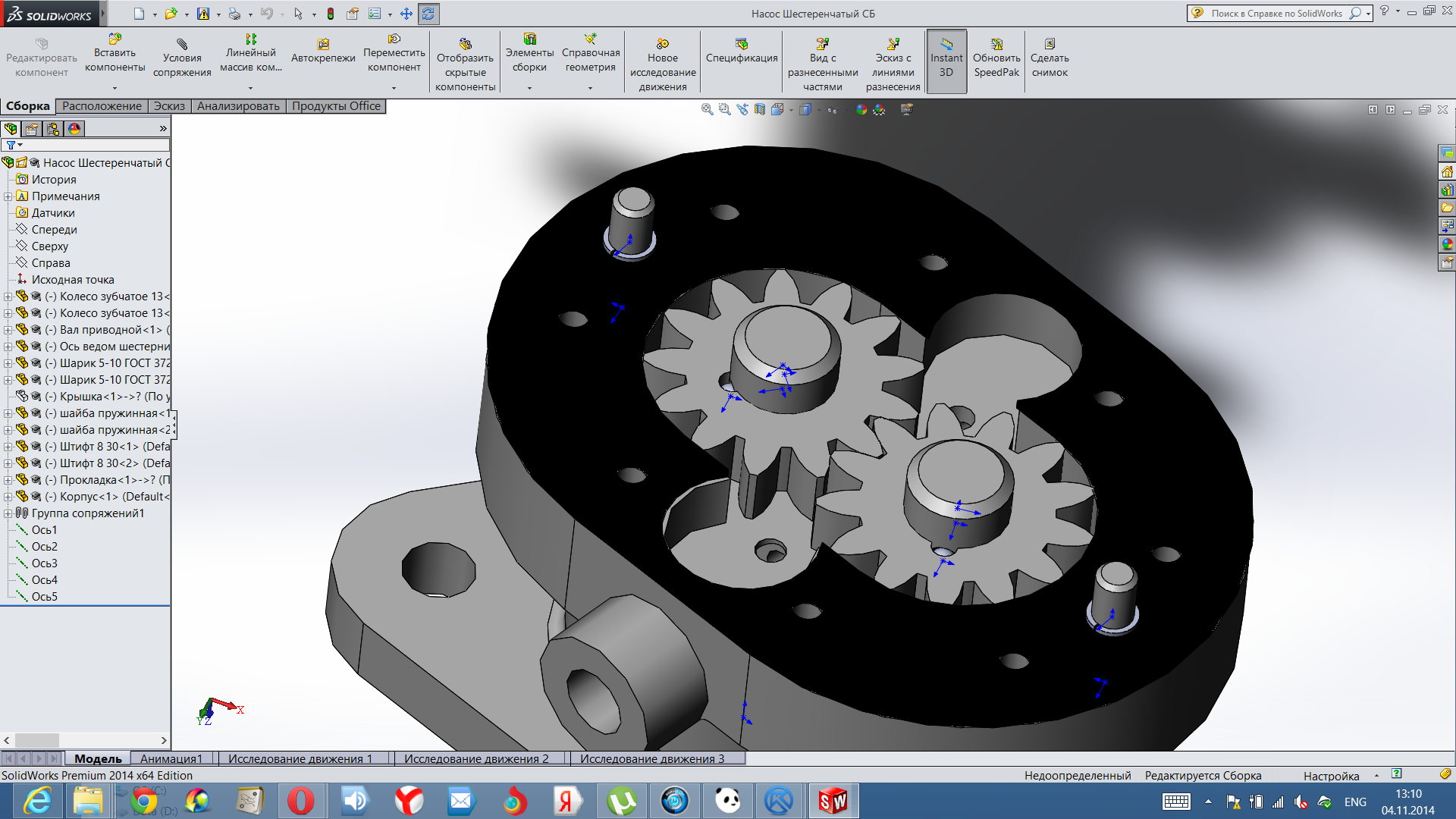Viewport: 1456px width, 819px height.
Task: Click the New document icon
Action: tap(138, 14)
